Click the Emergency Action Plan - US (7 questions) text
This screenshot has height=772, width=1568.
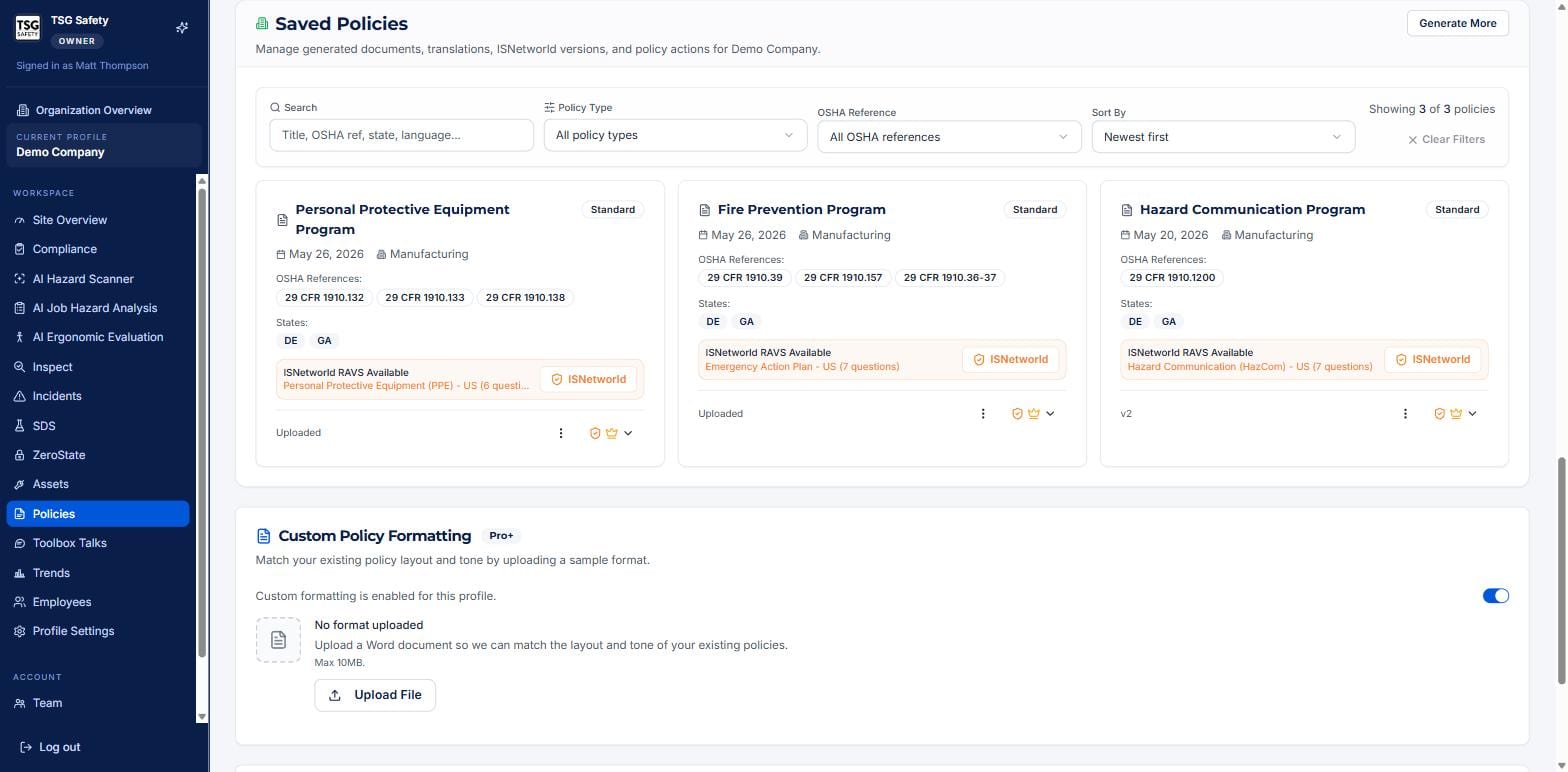click(802, 367)
